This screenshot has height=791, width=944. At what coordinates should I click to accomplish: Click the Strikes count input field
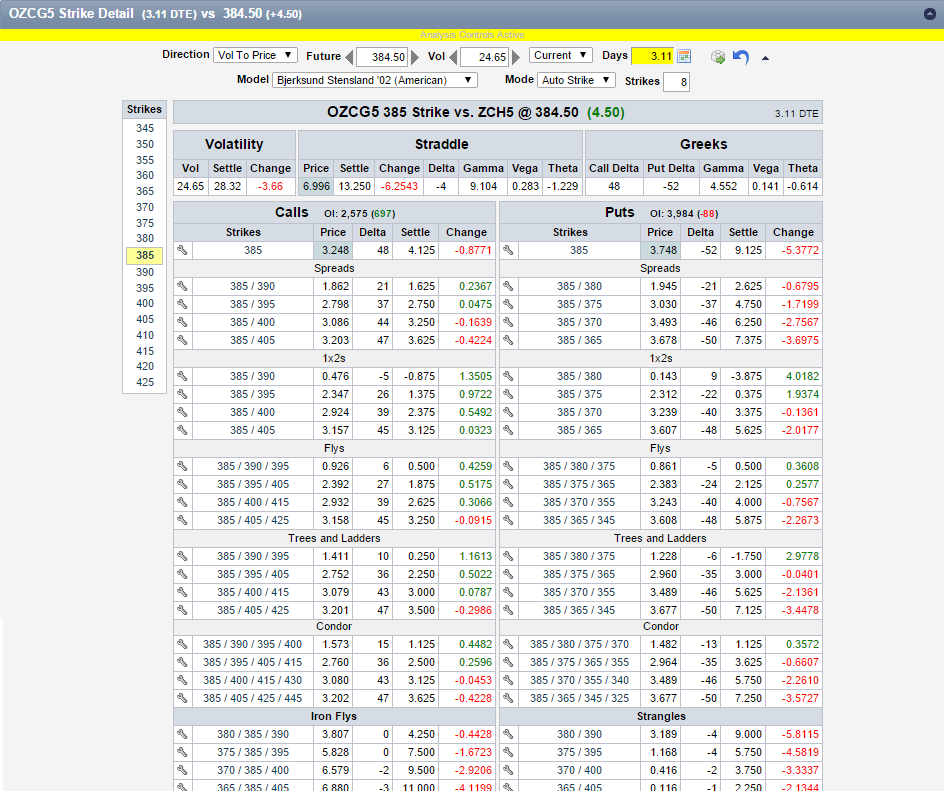point(676,82)
